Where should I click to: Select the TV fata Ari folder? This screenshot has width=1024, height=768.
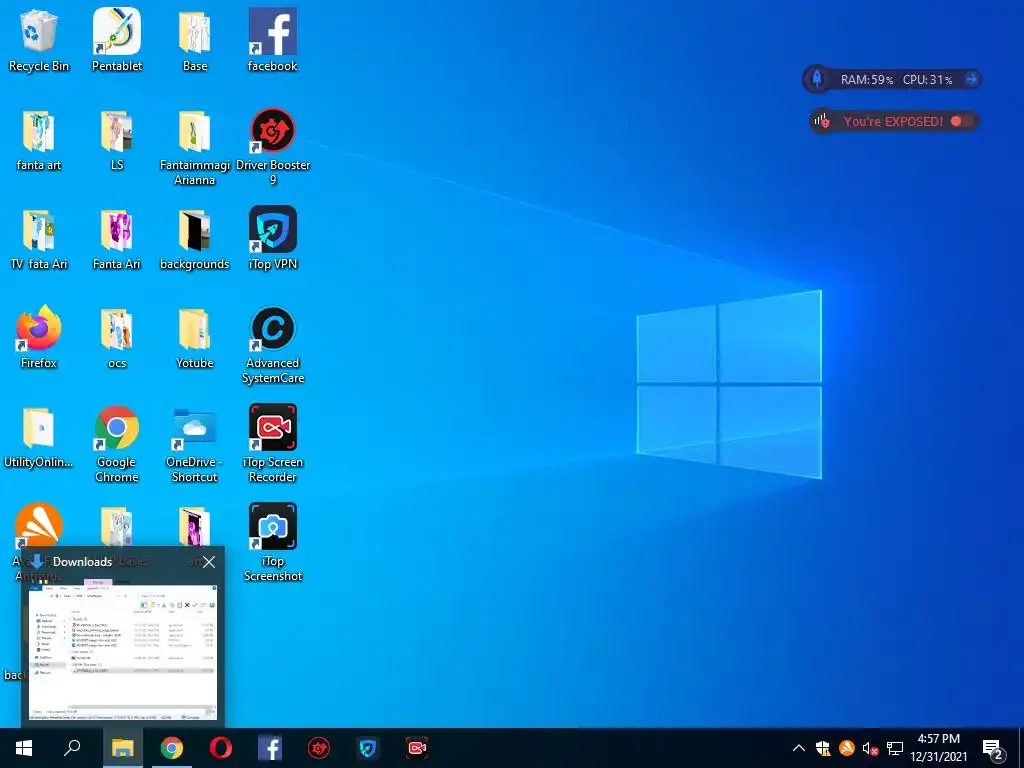click(x=39, y=239)
